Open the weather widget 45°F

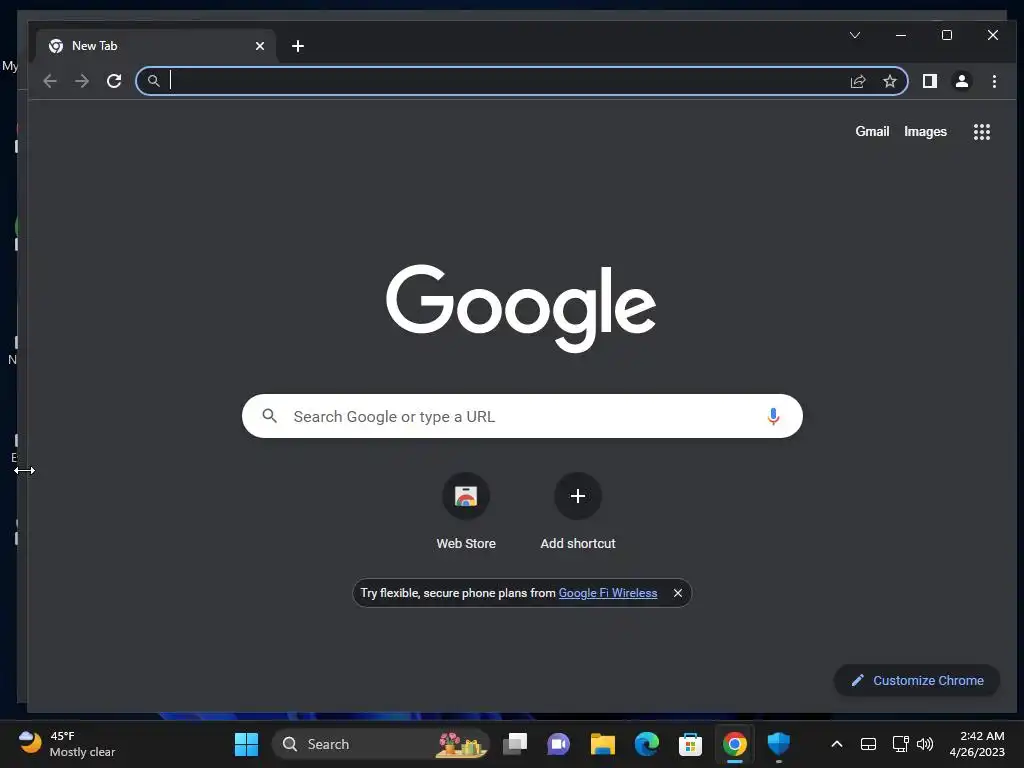pyautogui.click(x=67, y=744)
